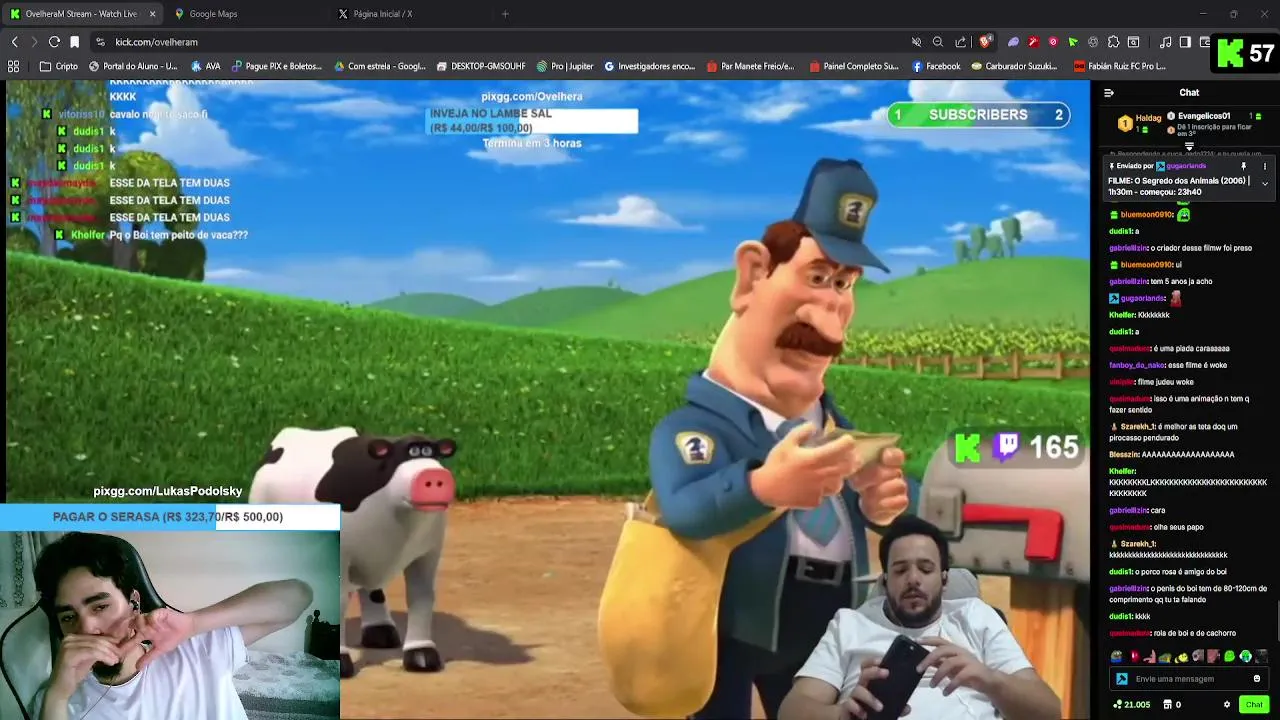
Task: Open the Painel Completo Su... bookmark
Action: [853, 66]
